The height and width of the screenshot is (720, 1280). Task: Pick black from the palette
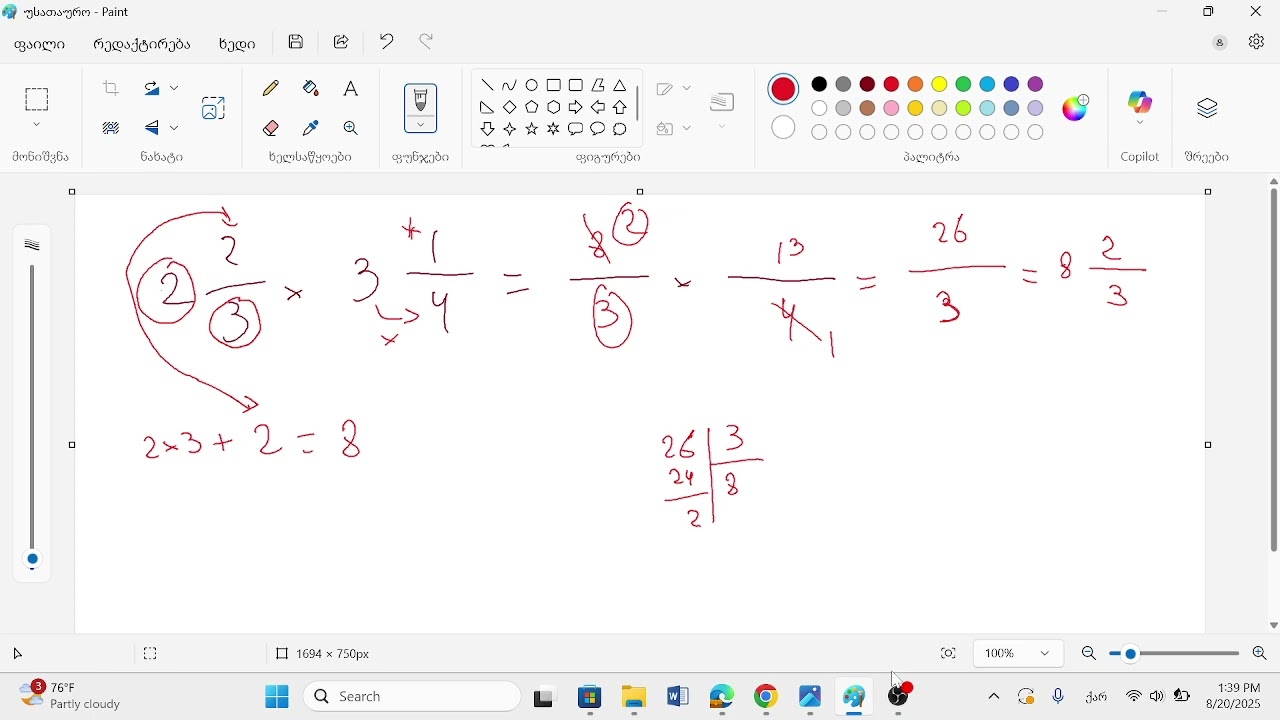820,85
